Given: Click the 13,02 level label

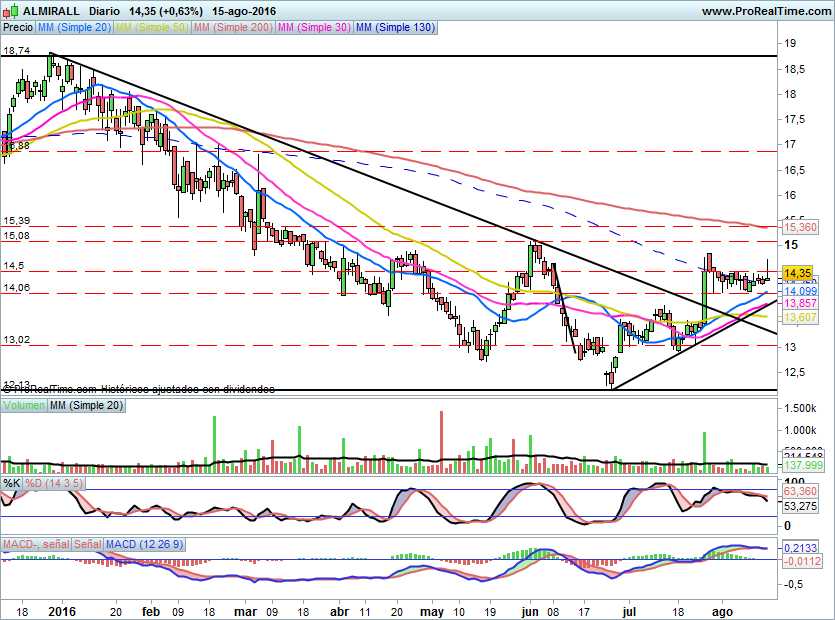Looking at the screenshot, I should (x=17, y=339).
